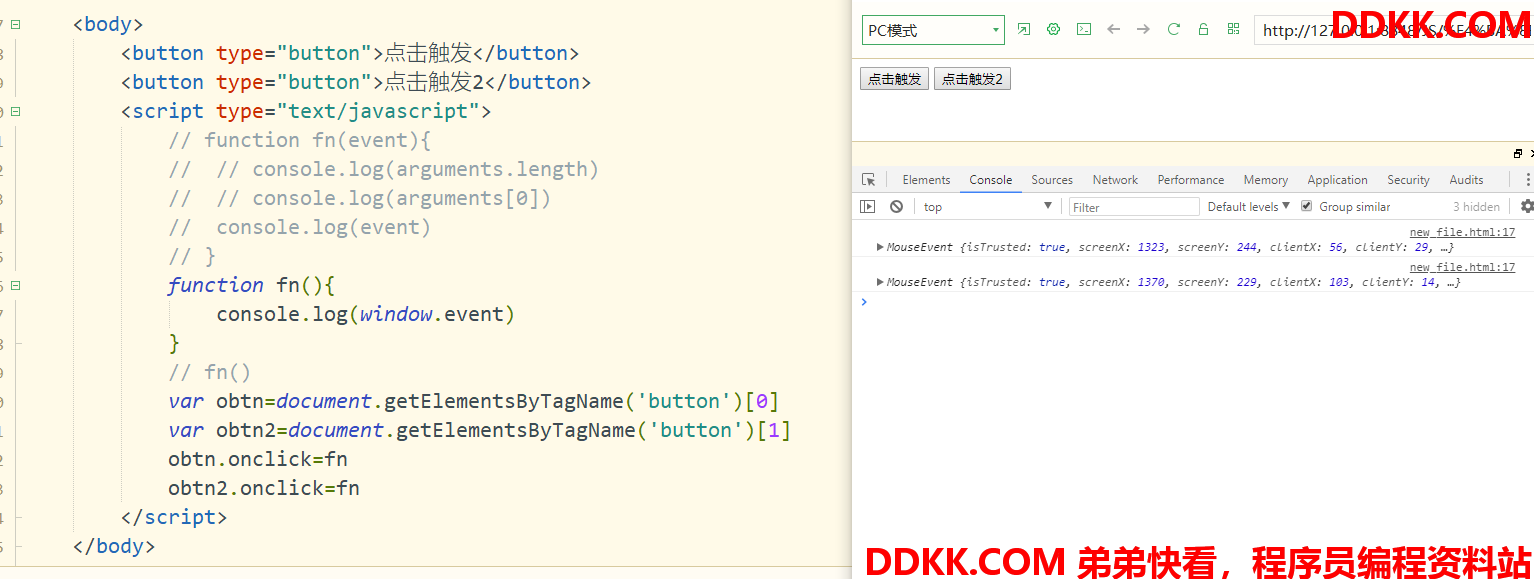Screen dimensions: 1534x579
Task: Open the Application tab
Action: (x=1337, y=180)
